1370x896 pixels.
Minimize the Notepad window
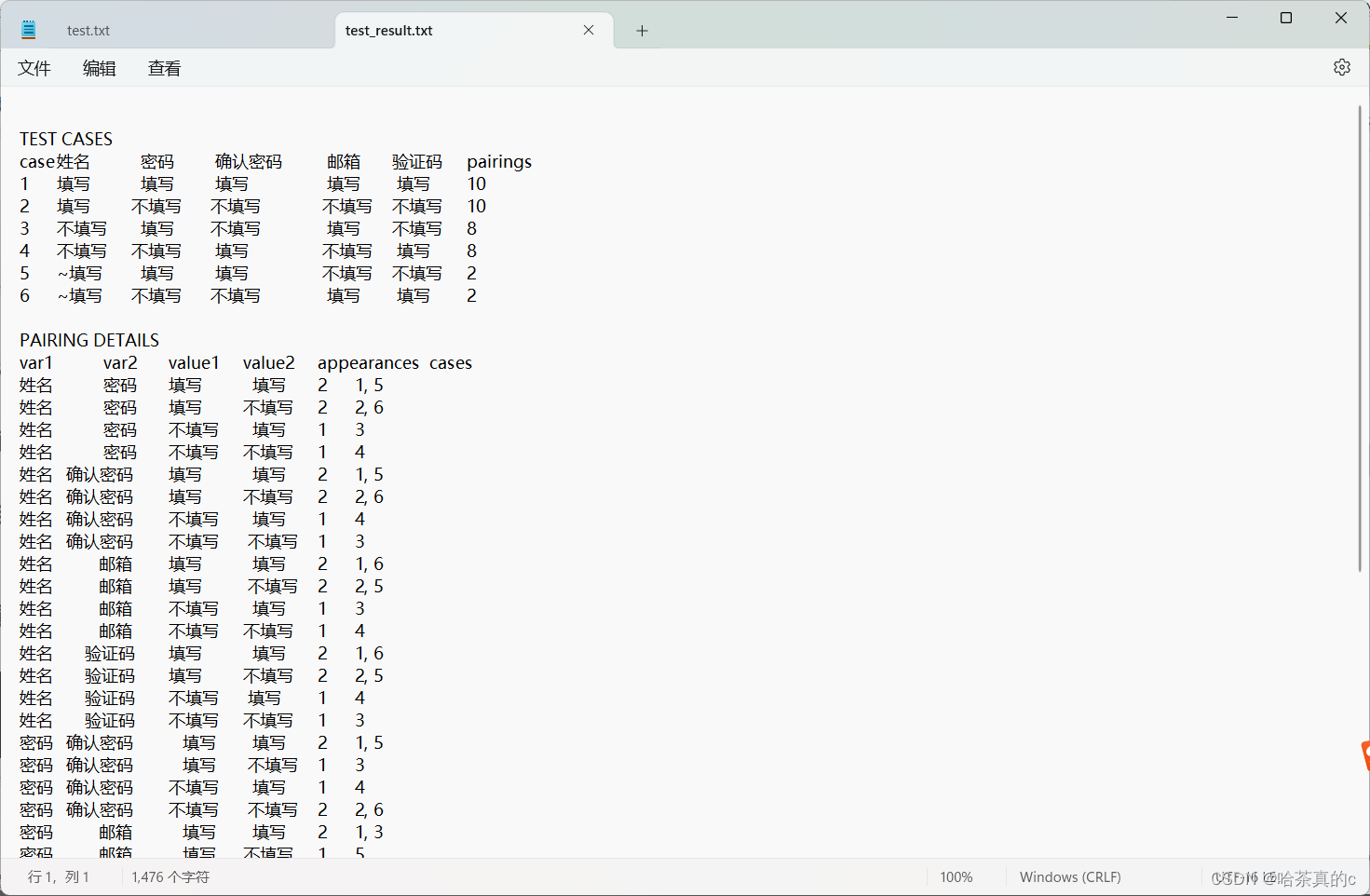pos(1232,18)
